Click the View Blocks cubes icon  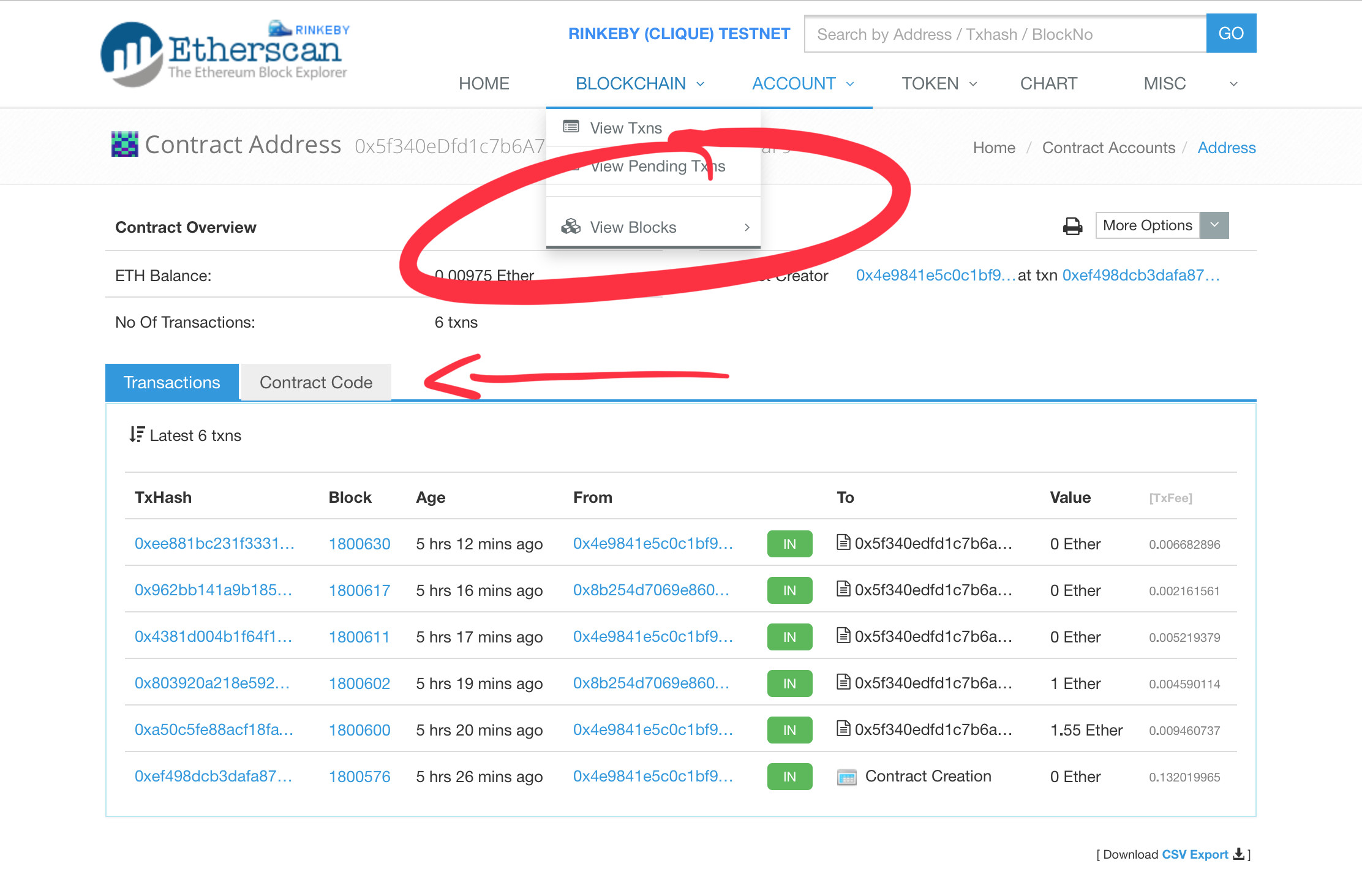coord(571,227)
